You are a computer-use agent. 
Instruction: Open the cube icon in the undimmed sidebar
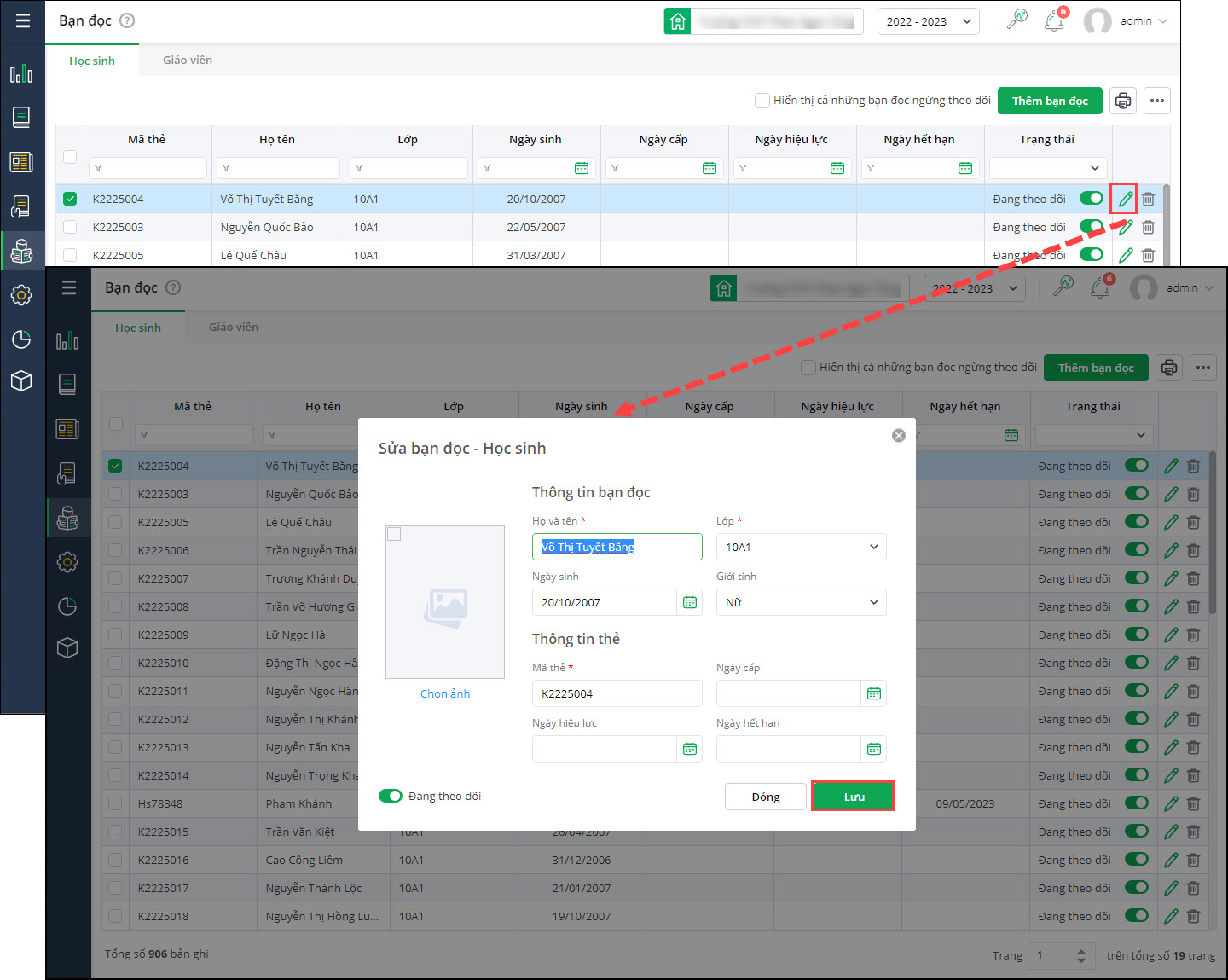(x=21, y=380)
